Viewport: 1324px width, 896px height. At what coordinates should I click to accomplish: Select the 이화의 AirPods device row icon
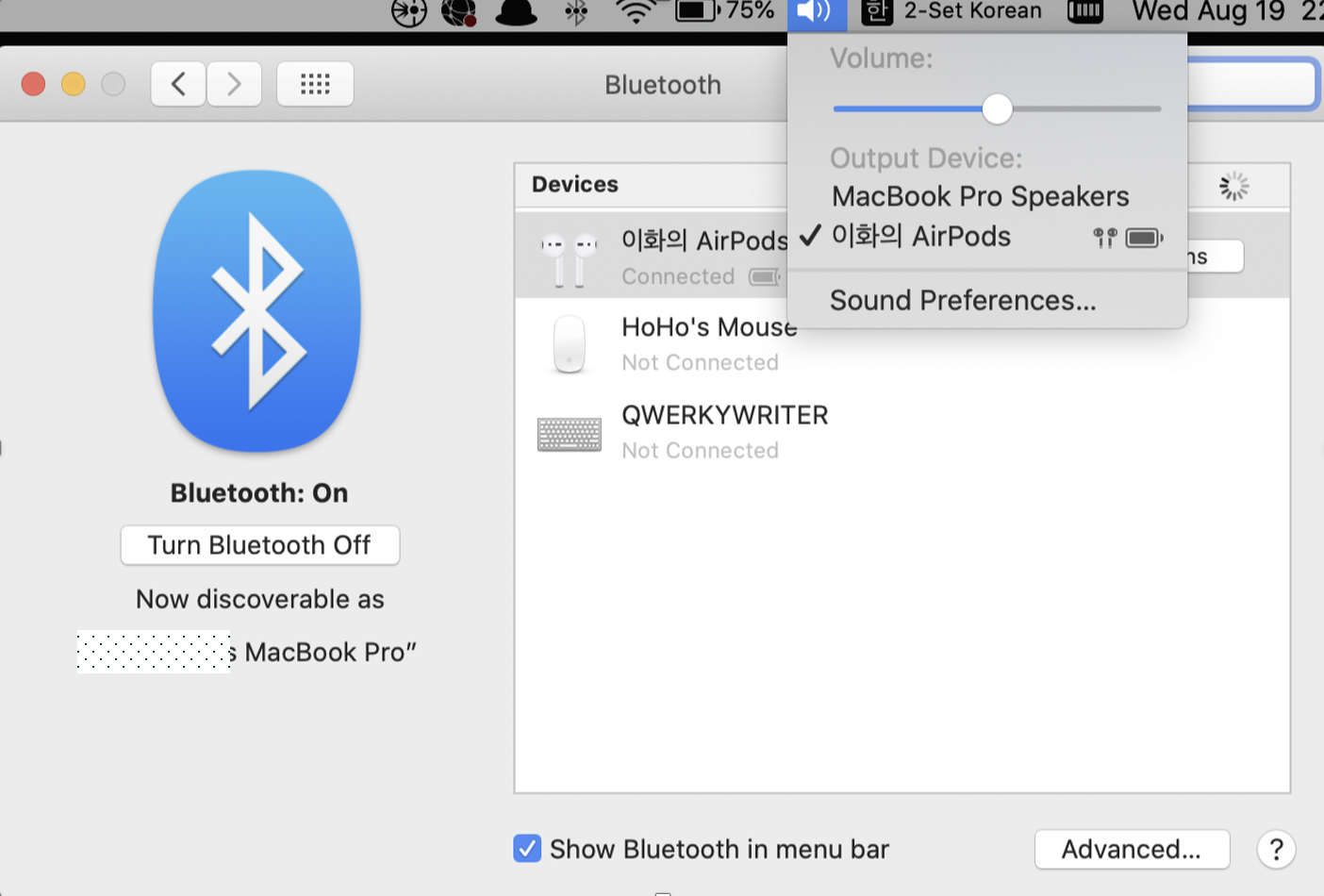(569, 258)
